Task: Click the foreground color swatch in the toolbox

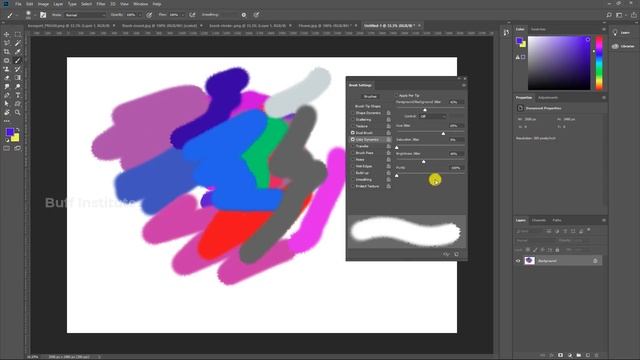Action: [10, 132]
